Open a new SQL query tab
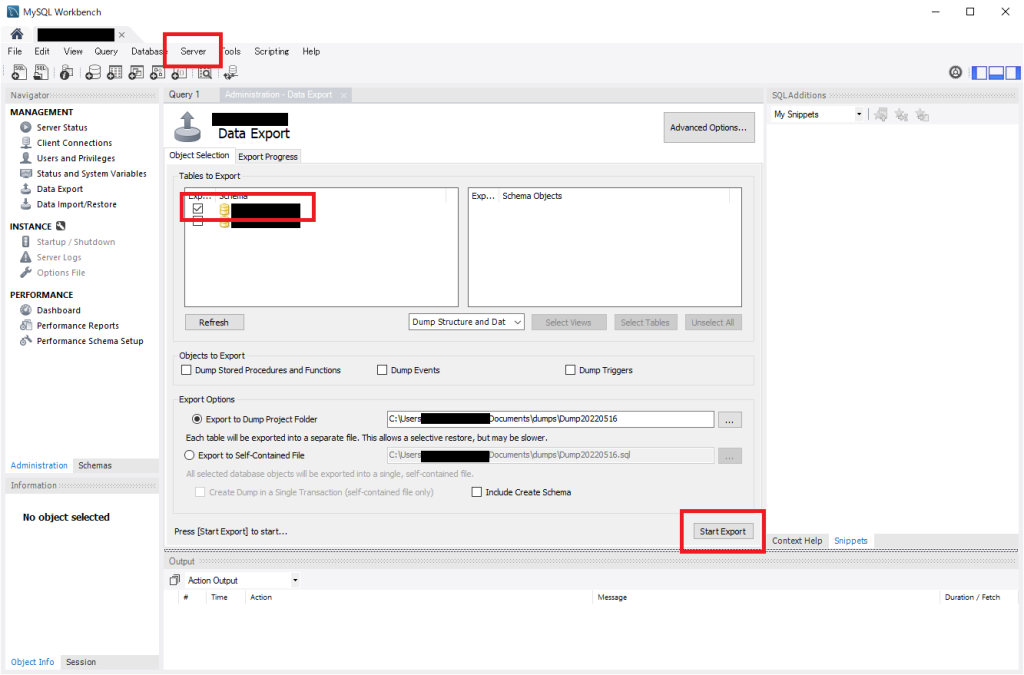The height and width of the screenshot is (675, 1024). tap(18, 72)
